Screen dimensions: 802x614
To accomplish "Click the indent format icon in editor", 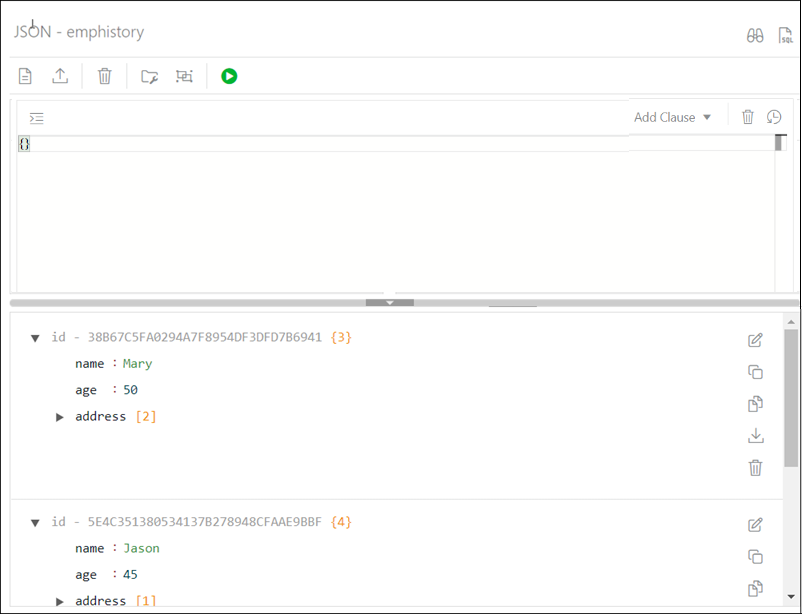I will pyautogui.click(x=36, y=119).
